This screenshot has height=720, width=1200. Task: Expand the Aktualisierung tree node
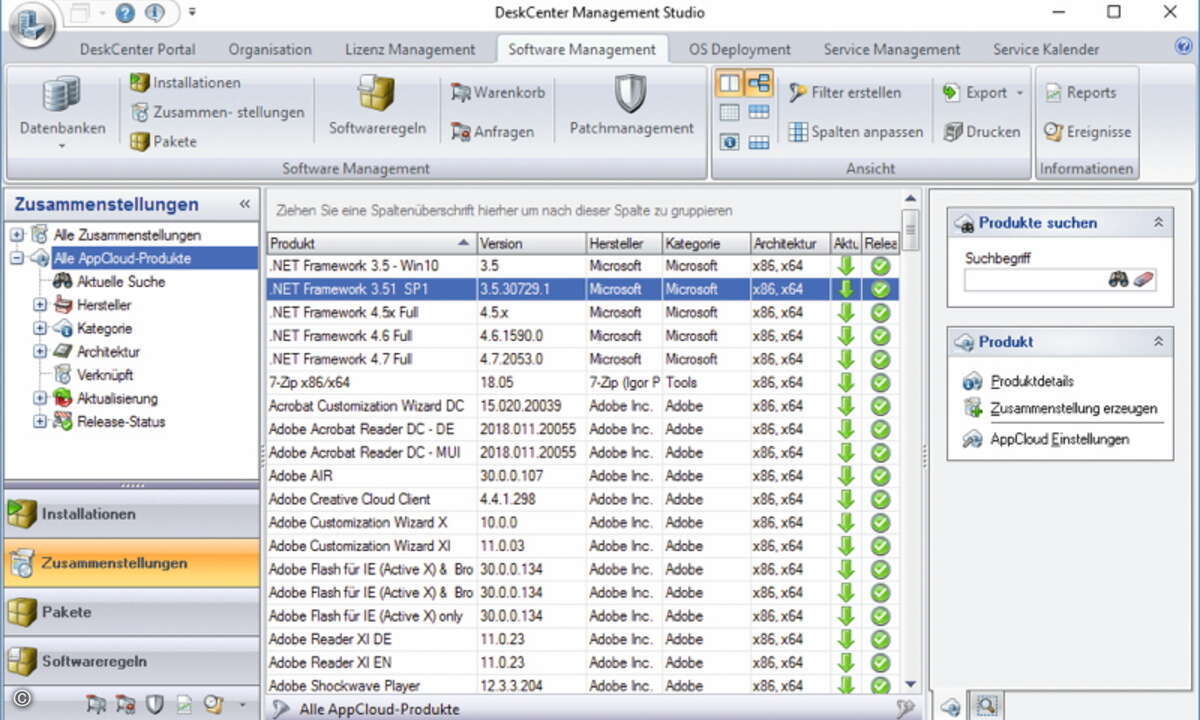point(40,398)
